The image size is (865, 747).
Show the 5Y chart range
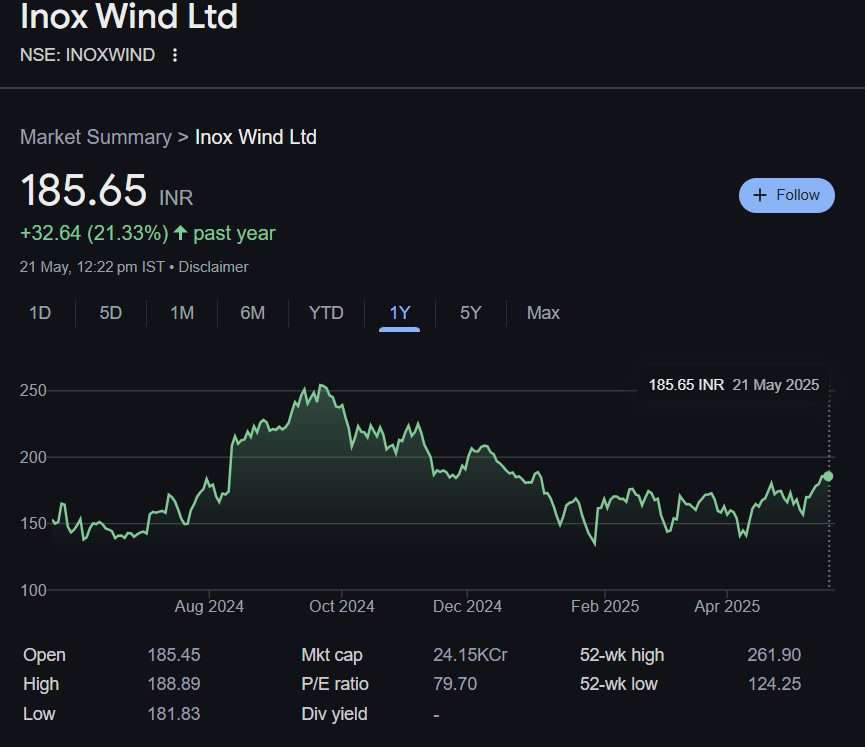[471, 313]
